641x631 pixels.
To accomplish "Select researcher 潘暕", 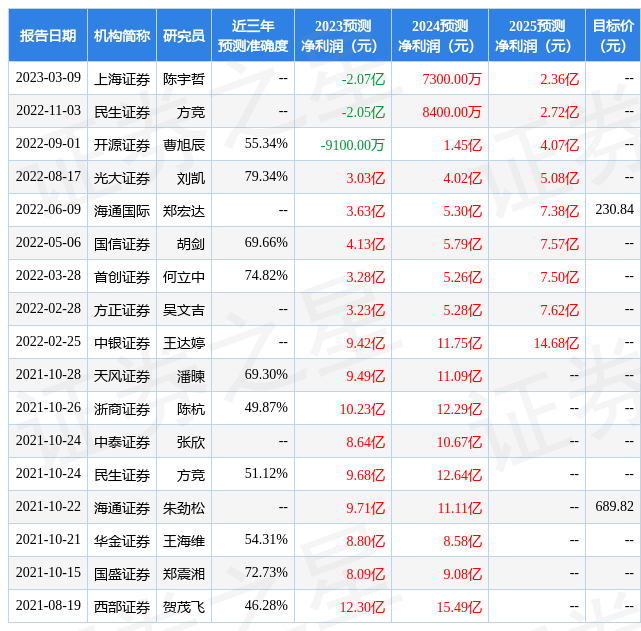I will [x=191, y=376].
